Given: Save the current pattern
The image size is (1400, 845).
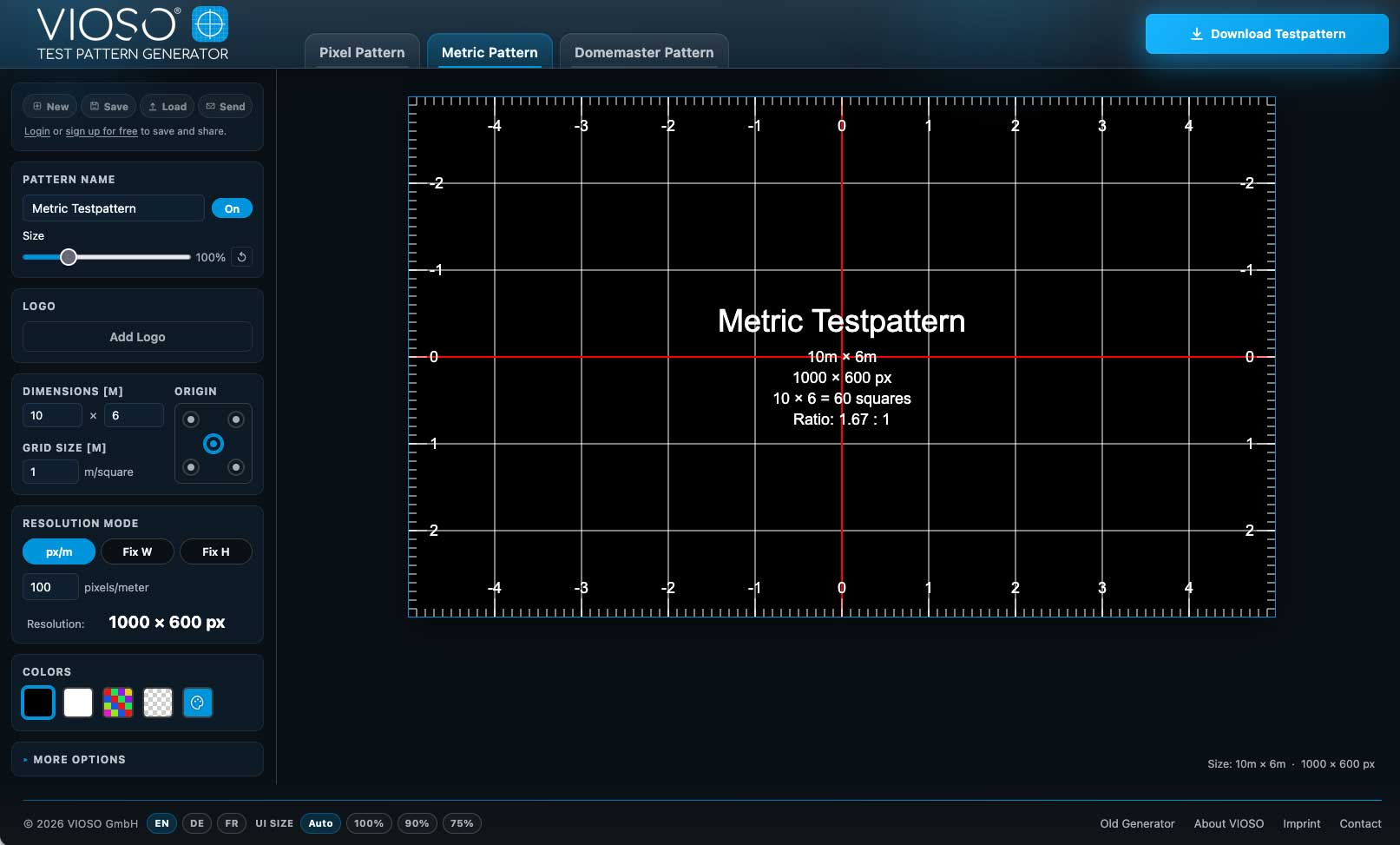Looking at the screenshot, I should (x=108, y=106).
